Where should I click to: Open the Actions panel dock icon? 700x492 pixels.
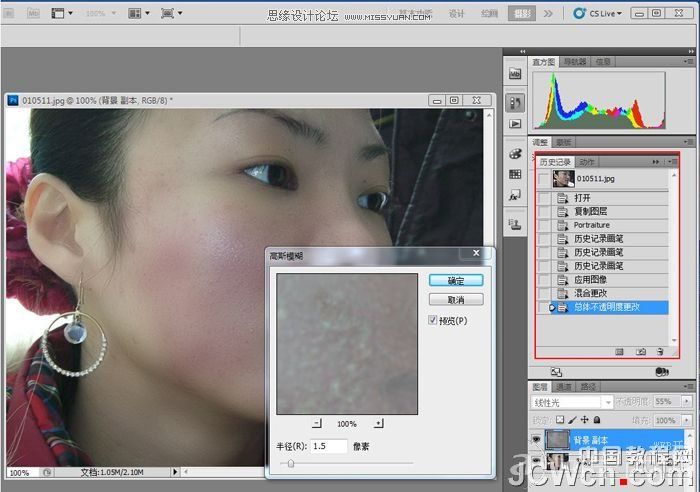coord(515,124)
